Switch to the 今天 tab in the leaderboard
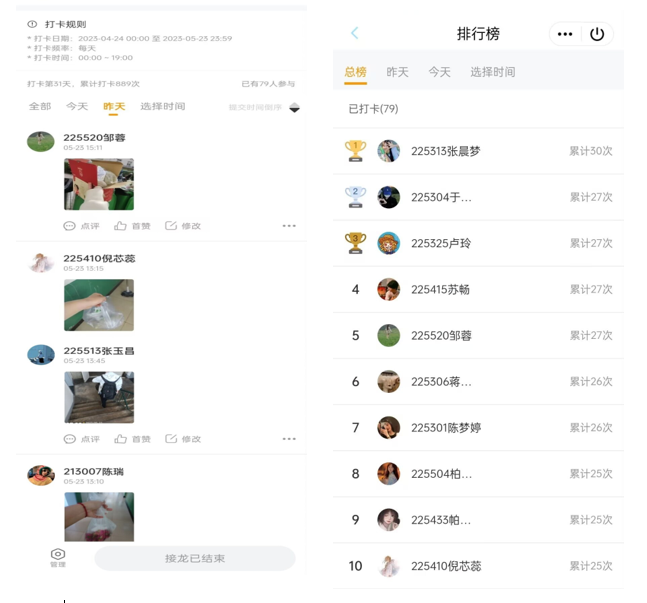Image resolution: width=647 pixels, height=603 pixels. [x=439, y=72]
